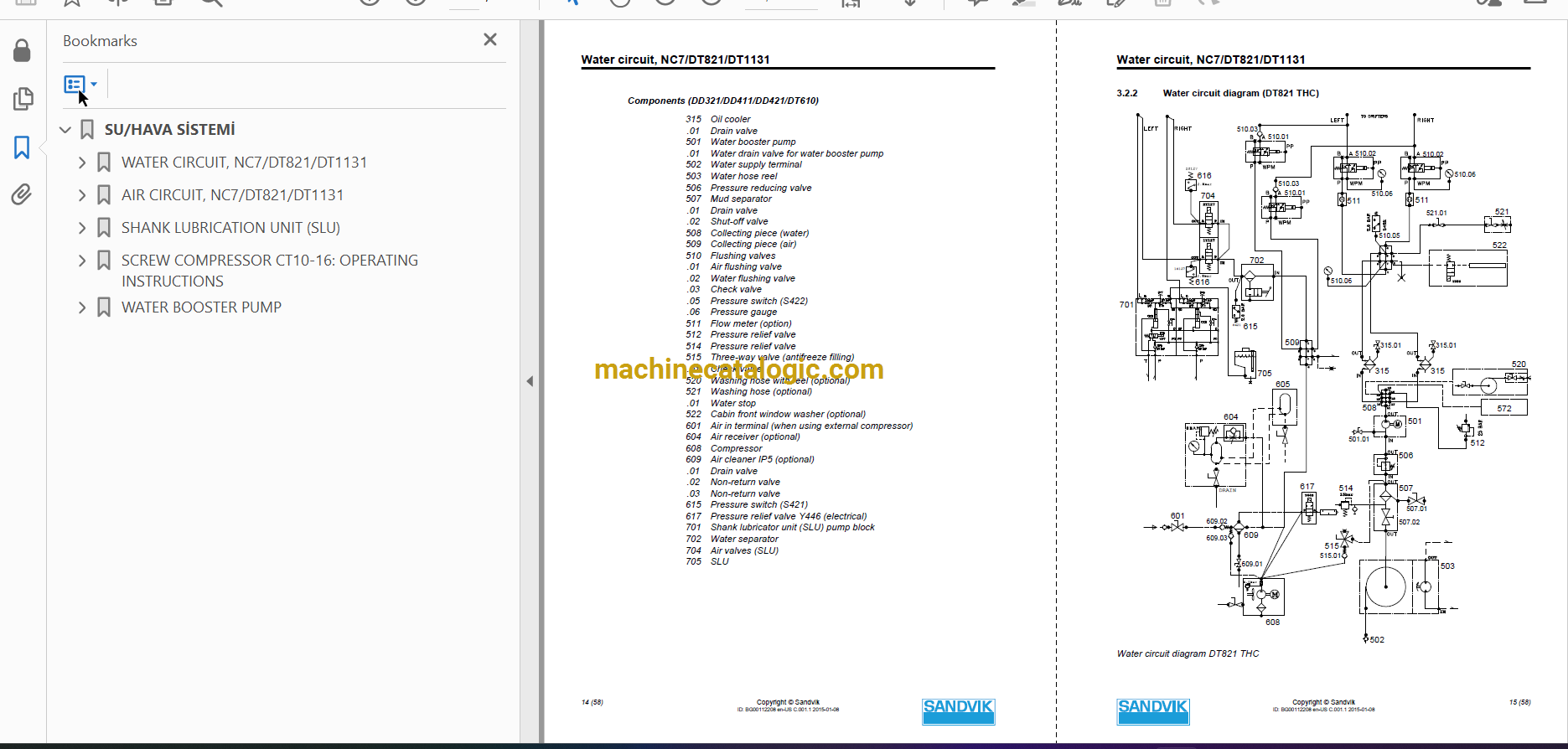Open the bookmark options dropdown menu
1568x749 pixels.
(80, 85)
